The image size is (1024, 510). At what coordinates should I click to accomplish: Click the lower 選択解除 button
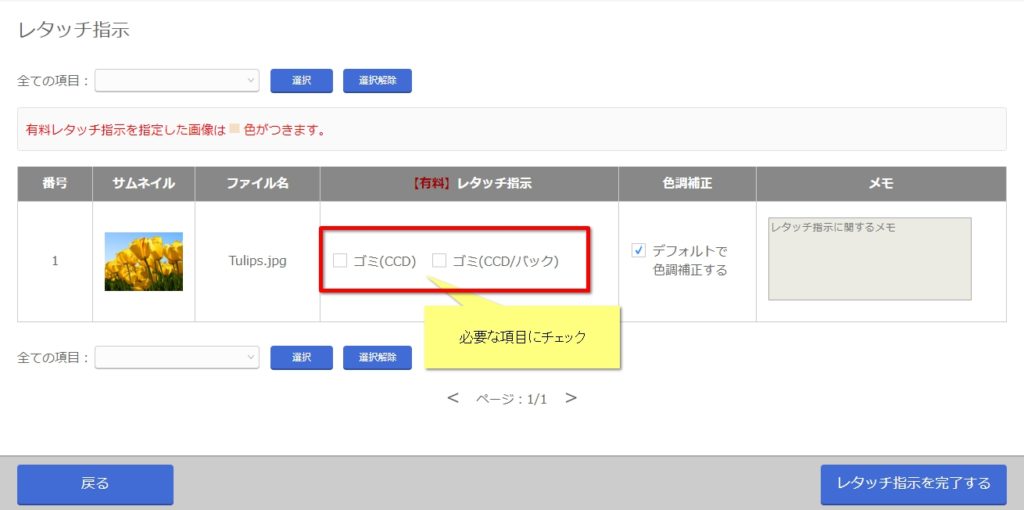377,358
